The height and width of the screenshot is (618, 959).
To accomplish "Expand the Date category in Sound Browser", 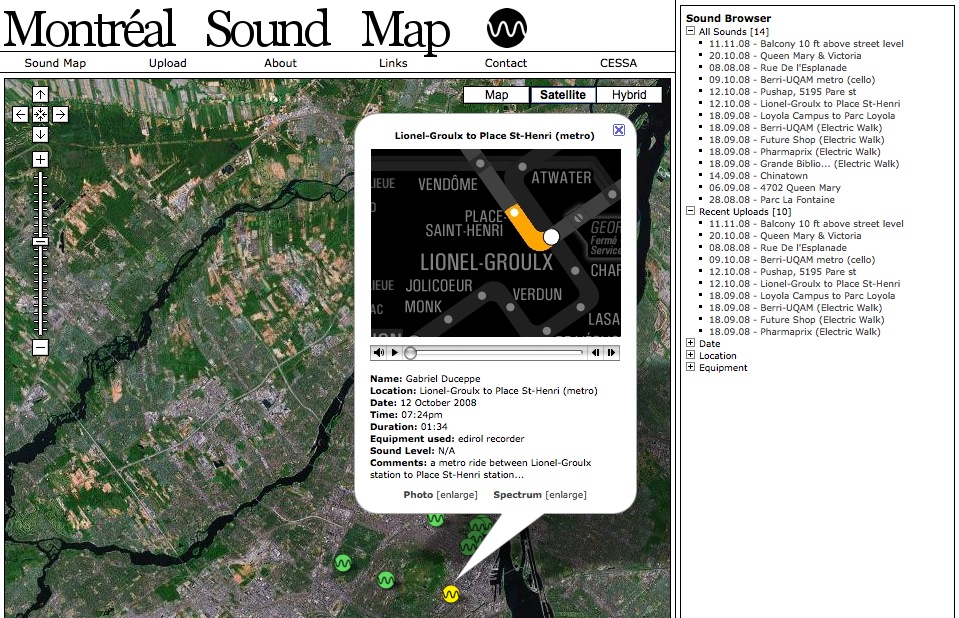I will 690,343.
